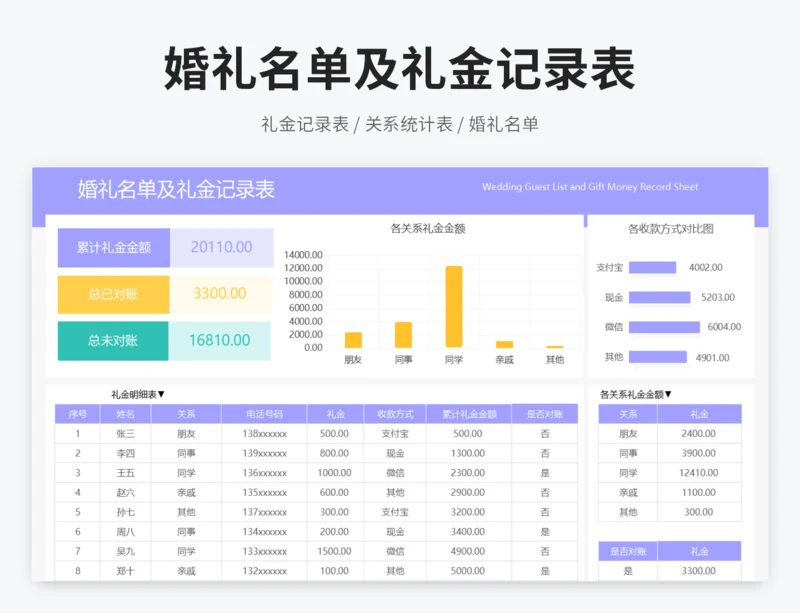This screenshot has width=800, height=613.
Task: Click the 14000.00 axis label
Action: click(x=303, y=255)
